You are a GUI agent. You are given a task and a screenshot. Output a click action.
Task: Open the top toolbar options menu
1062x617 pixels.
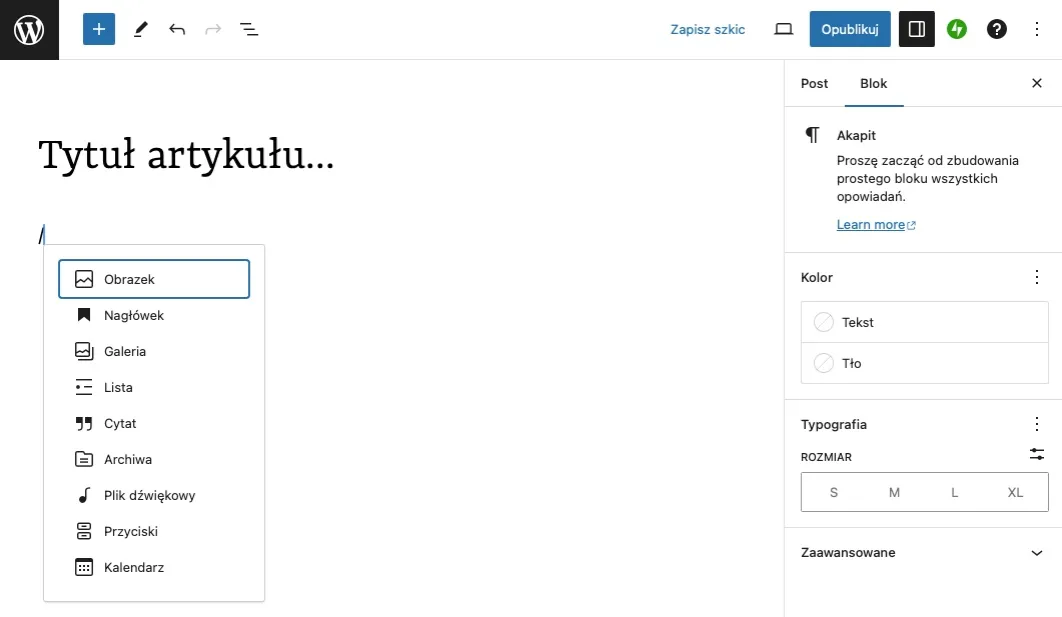(1036, 29)
